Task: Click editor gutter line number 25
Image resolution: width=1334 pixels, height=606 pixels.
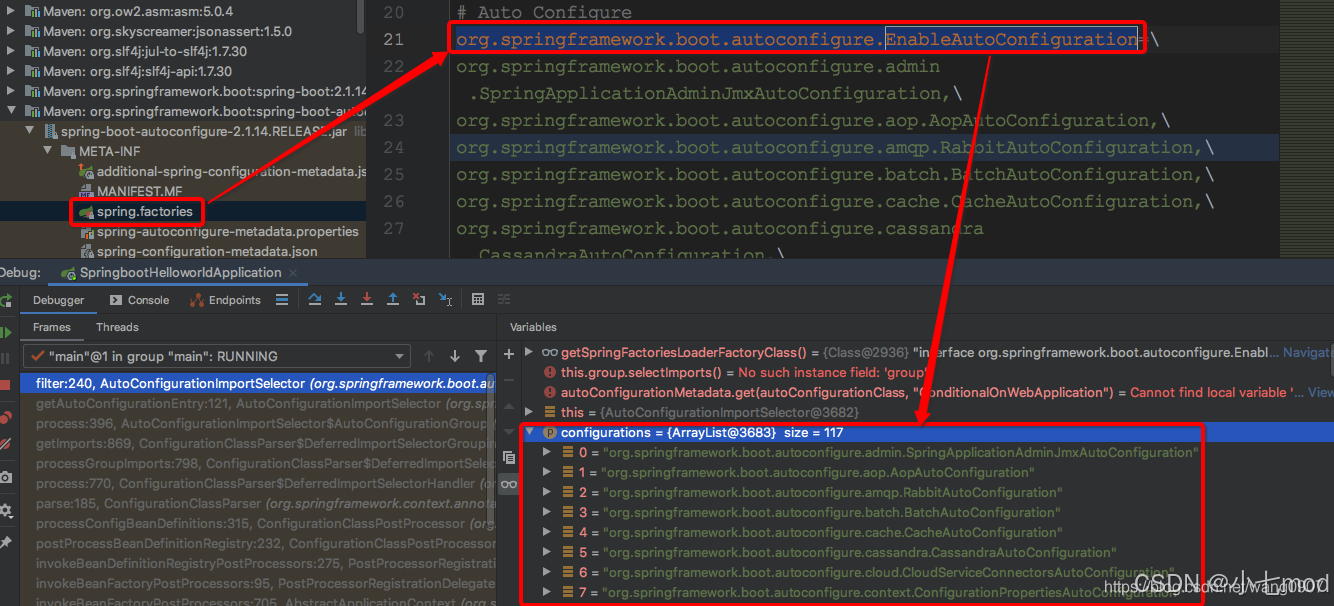Action: tap(393, 174)
